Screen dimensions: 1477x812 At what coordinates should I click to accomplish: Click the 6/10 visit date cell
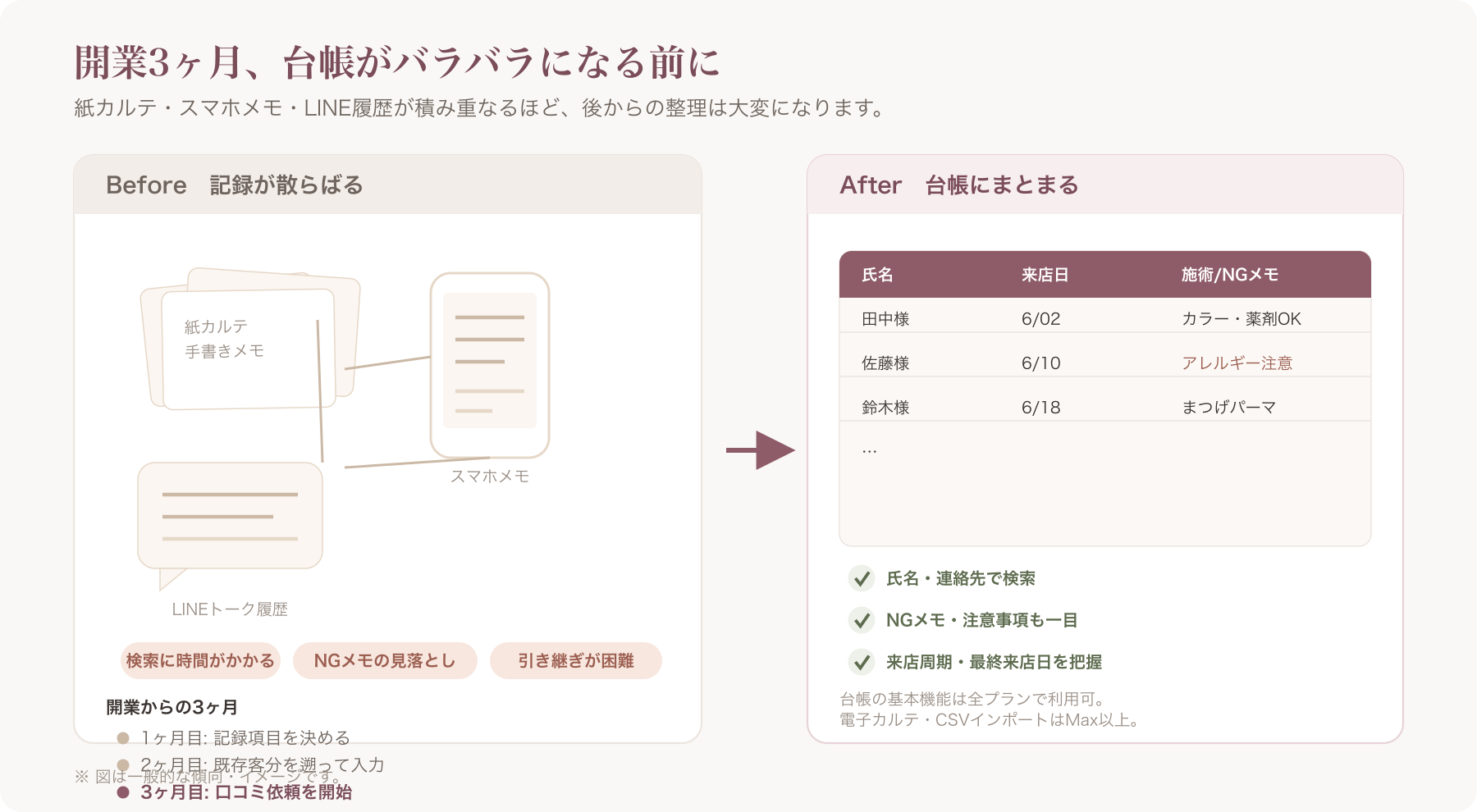tap(1041, 363)
